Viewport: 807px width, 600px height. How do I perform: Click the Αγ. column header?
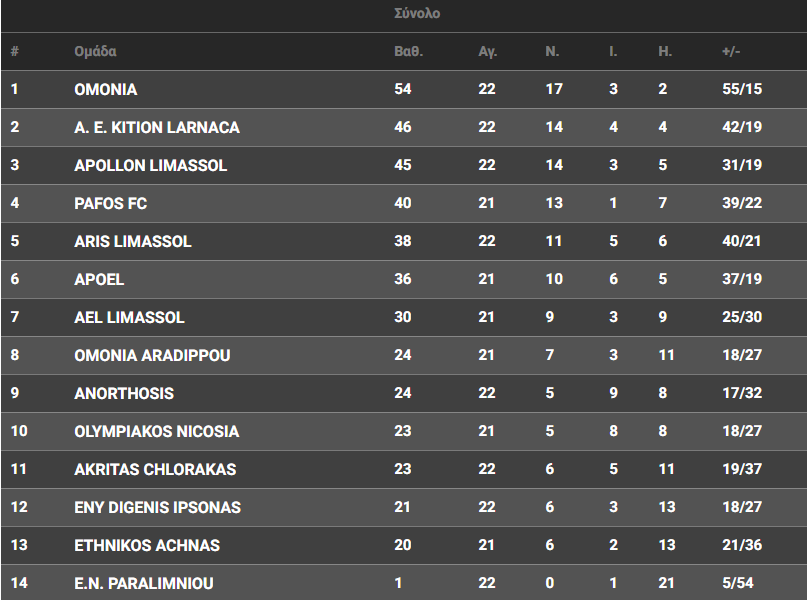pyautogui.click(x=487, y=52)
